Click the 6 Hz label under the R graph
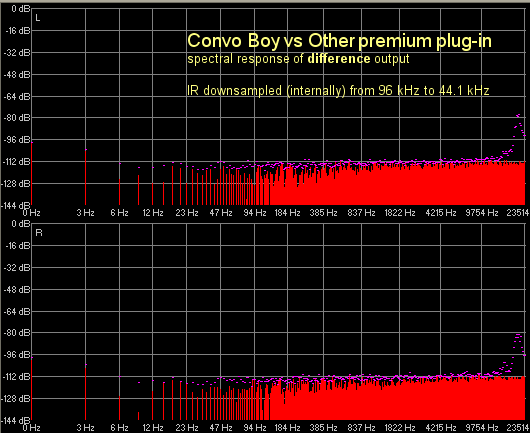 [119, 428]
